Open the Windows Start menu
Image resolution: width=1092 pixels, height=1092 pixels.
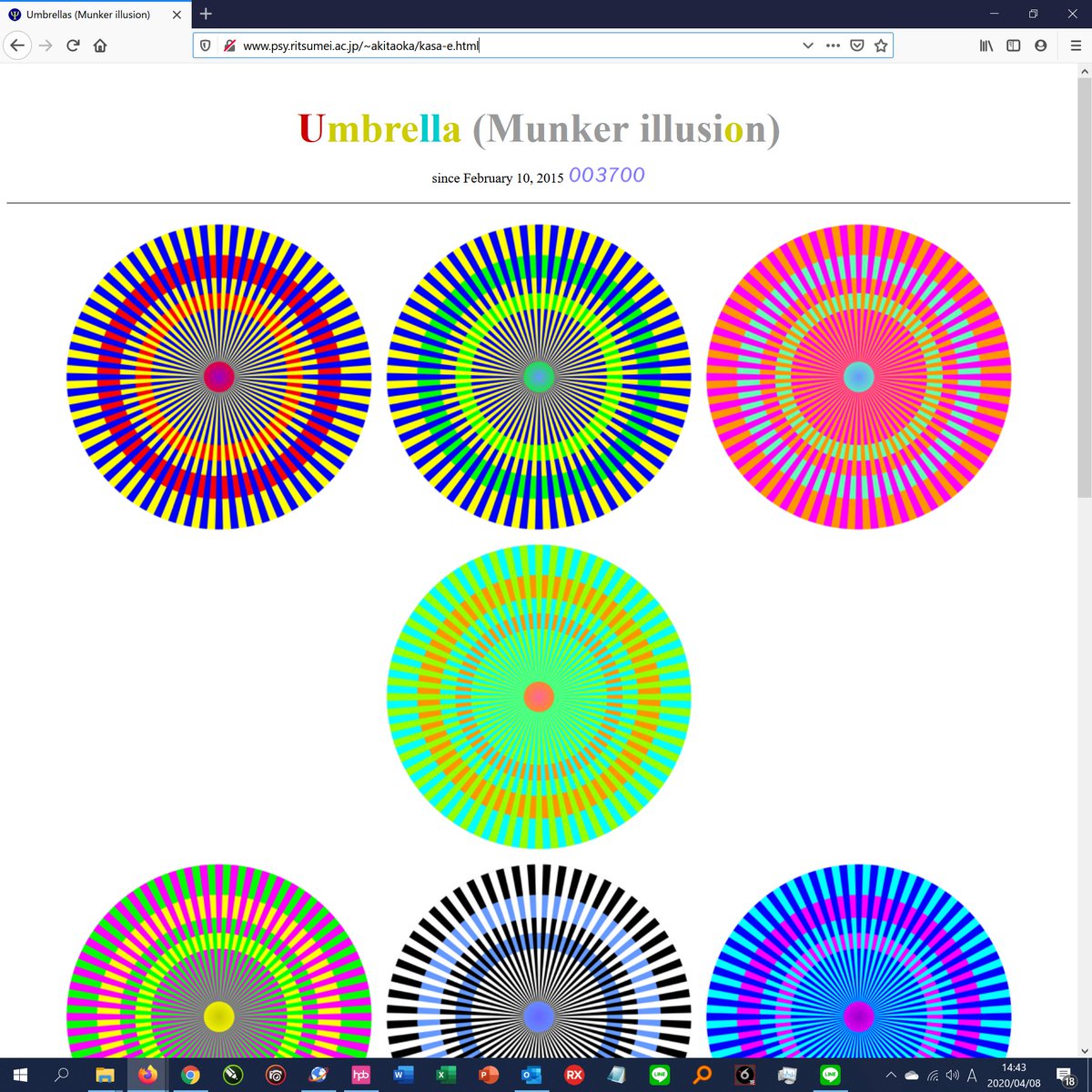point(20,1075)
